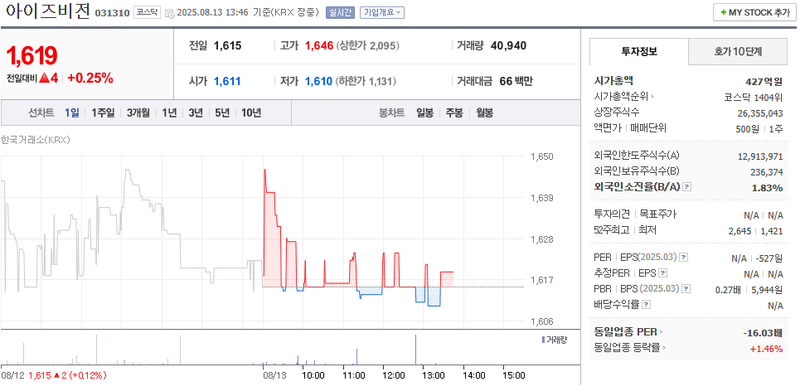
Task: Click the 13:00 time label on the chart axis
Action: 434,375
